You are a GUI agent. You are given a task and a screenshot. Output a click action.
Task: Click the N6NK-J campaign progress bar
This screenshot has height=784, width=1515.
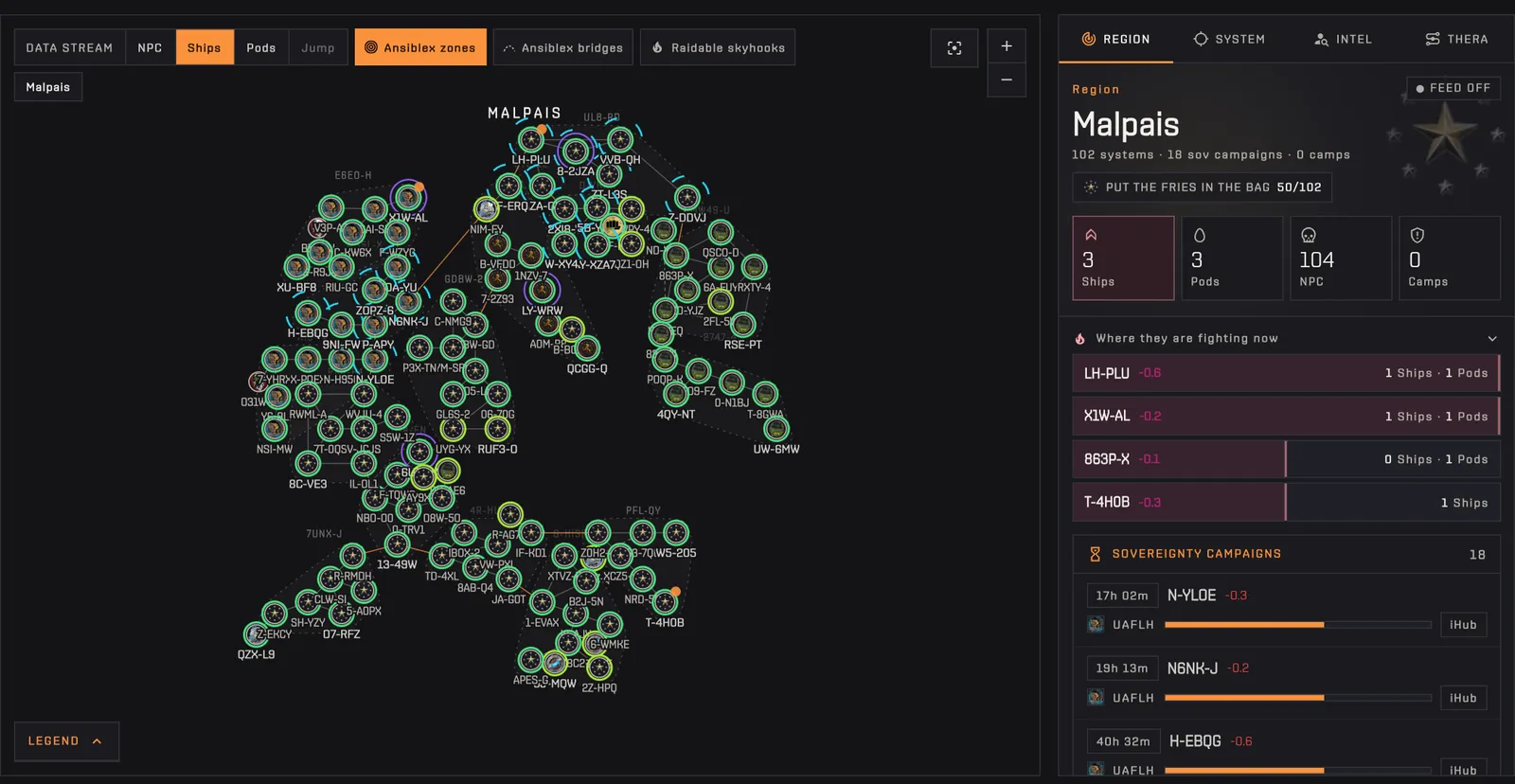coord(1298,698)
